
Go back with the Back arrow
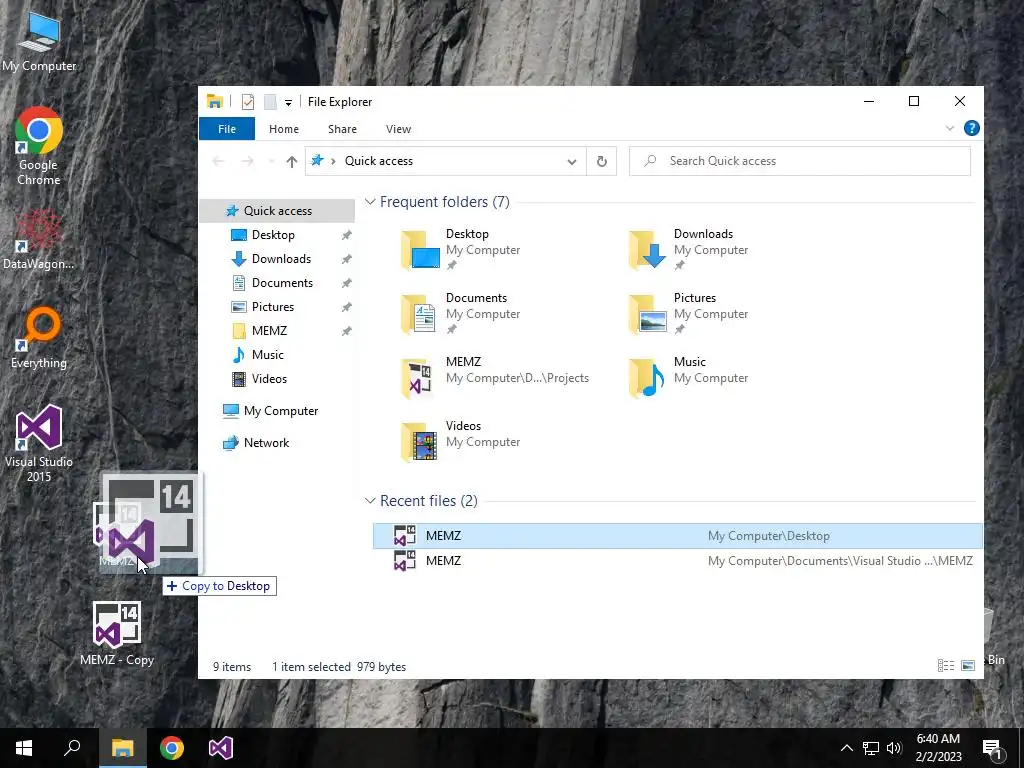pos(218,161)
